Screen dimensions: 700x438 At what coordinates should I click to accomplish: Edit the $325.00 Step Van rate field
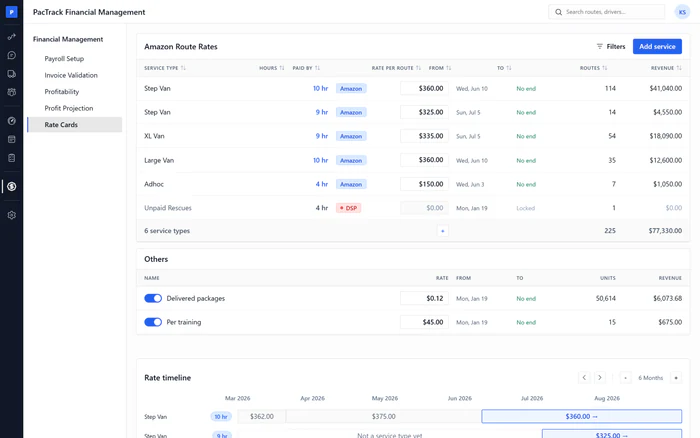(424, 112)
